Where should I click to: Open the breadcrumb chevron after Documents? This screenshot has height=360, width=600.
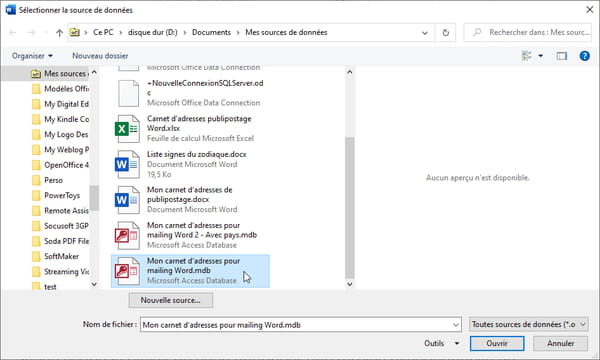pyautogui.click(x=238, y=33)
